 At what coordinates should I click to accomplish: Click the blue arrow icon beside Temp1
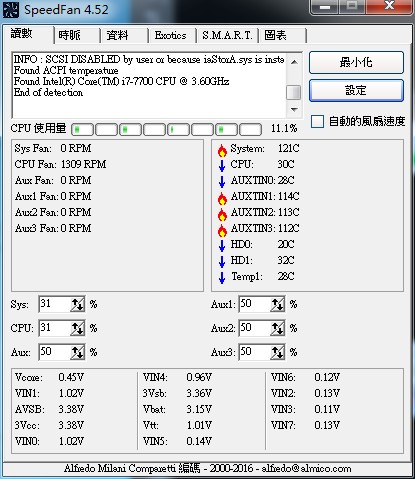pos(222,278)
